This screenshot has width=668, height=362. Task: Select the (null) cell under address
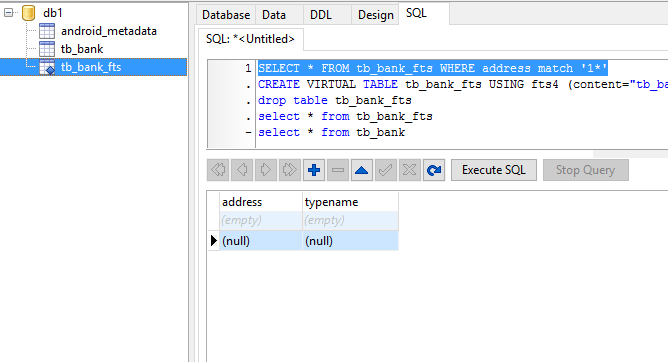pos(261,241)
